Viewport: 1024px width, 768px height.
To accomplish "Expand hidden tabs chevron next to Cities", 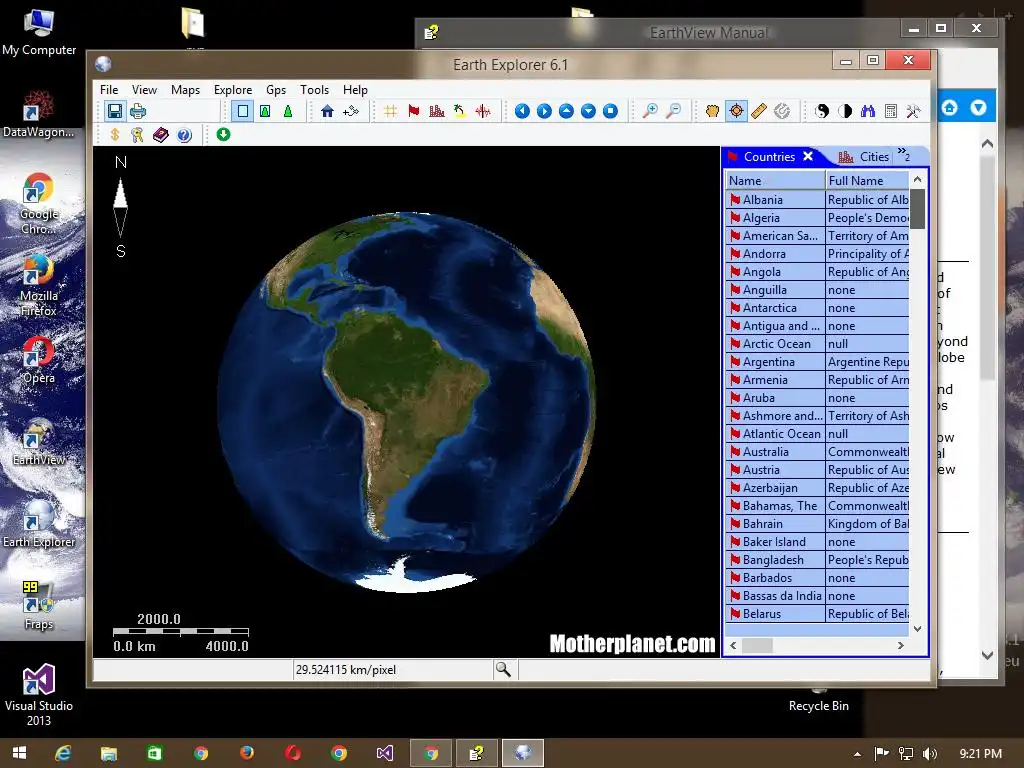I will tap(903, 154).
